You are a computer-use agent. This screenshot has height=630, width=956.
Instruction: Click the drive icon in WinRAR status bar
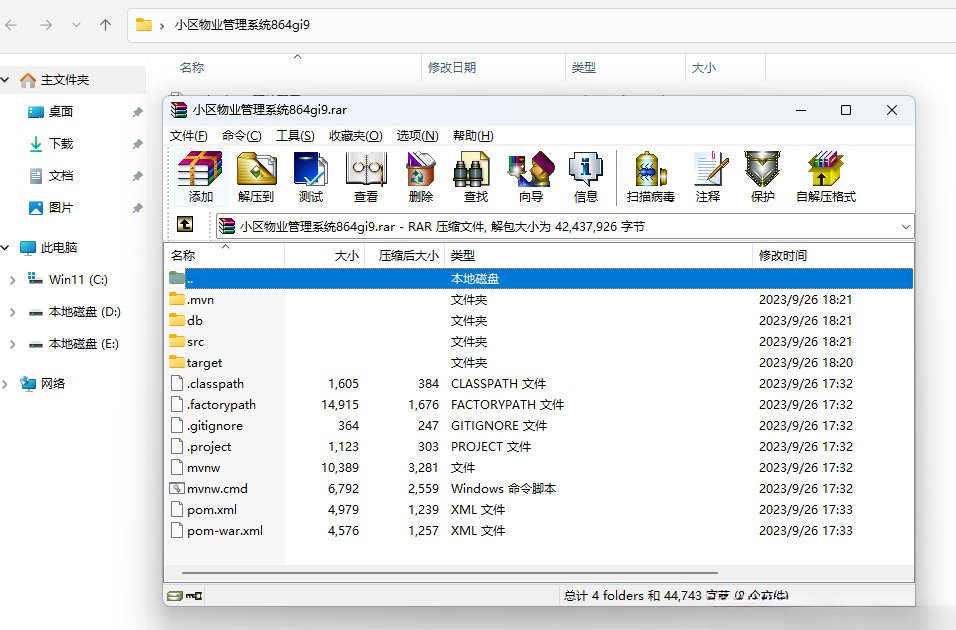[175, 595]
